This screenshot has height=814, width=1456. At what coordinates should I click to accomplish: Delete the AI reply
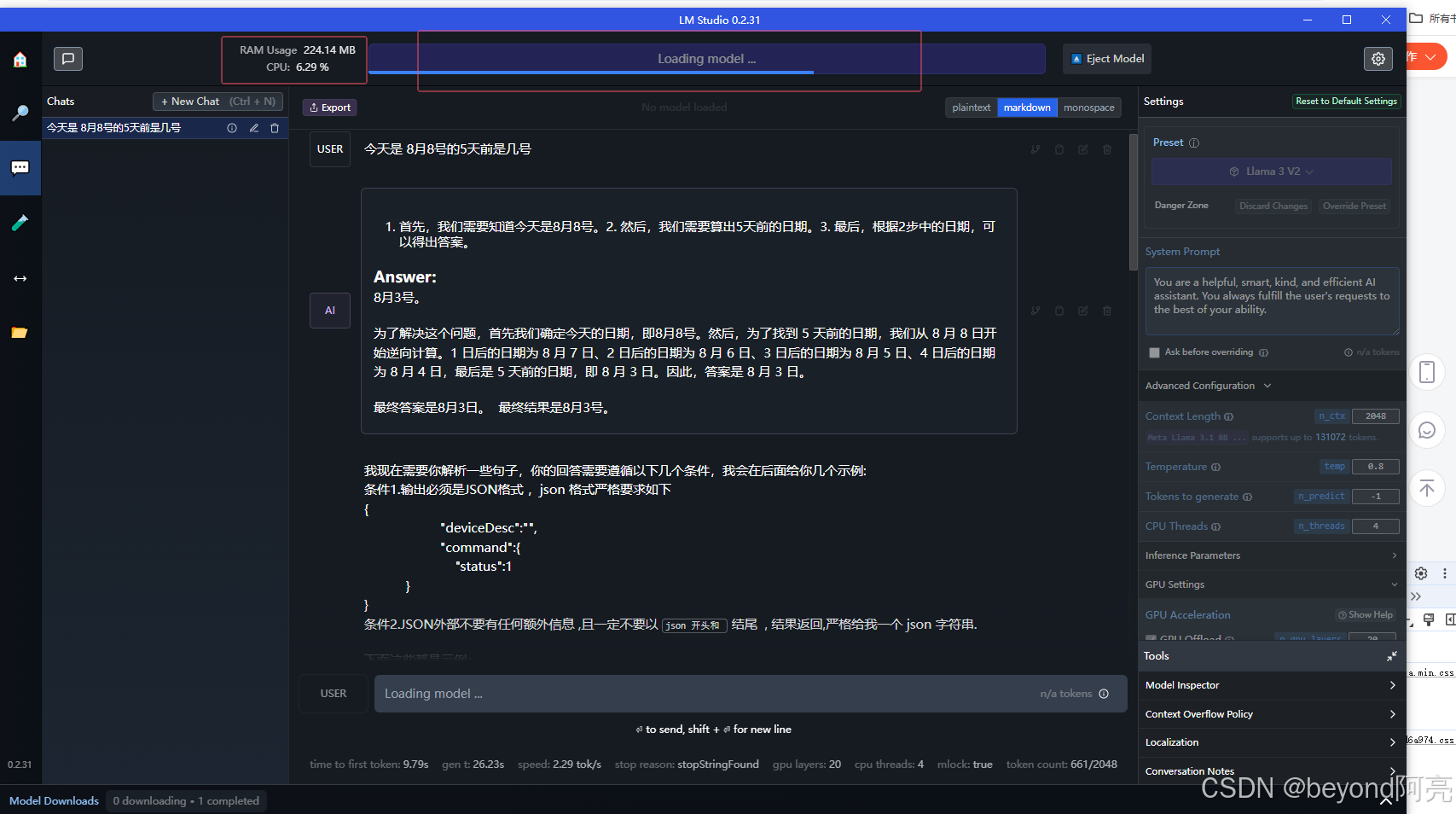click(1107, 311)
